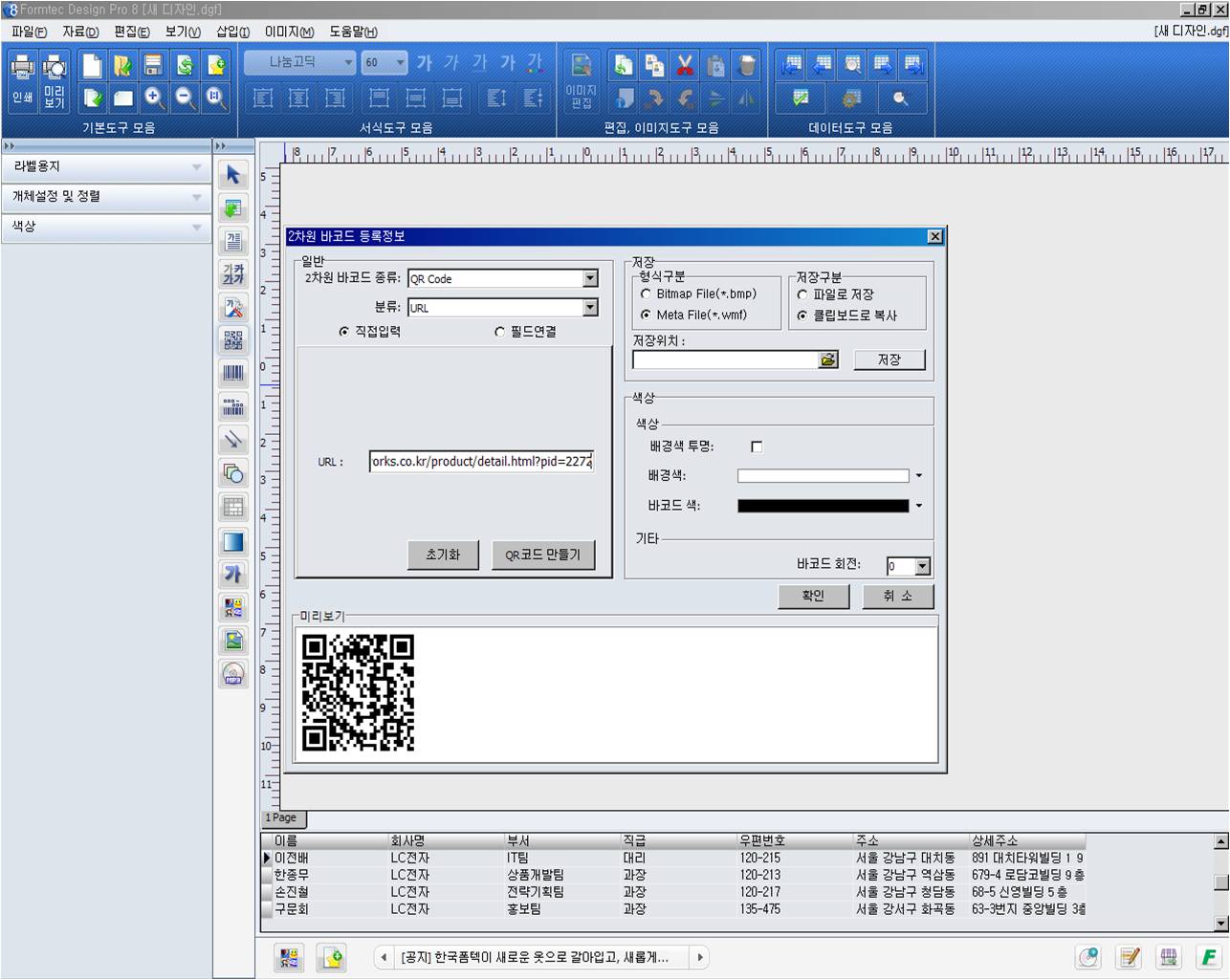Open the 편집 menu
The height and width of the screenshot is (980, 1230).
coord(132,32)
